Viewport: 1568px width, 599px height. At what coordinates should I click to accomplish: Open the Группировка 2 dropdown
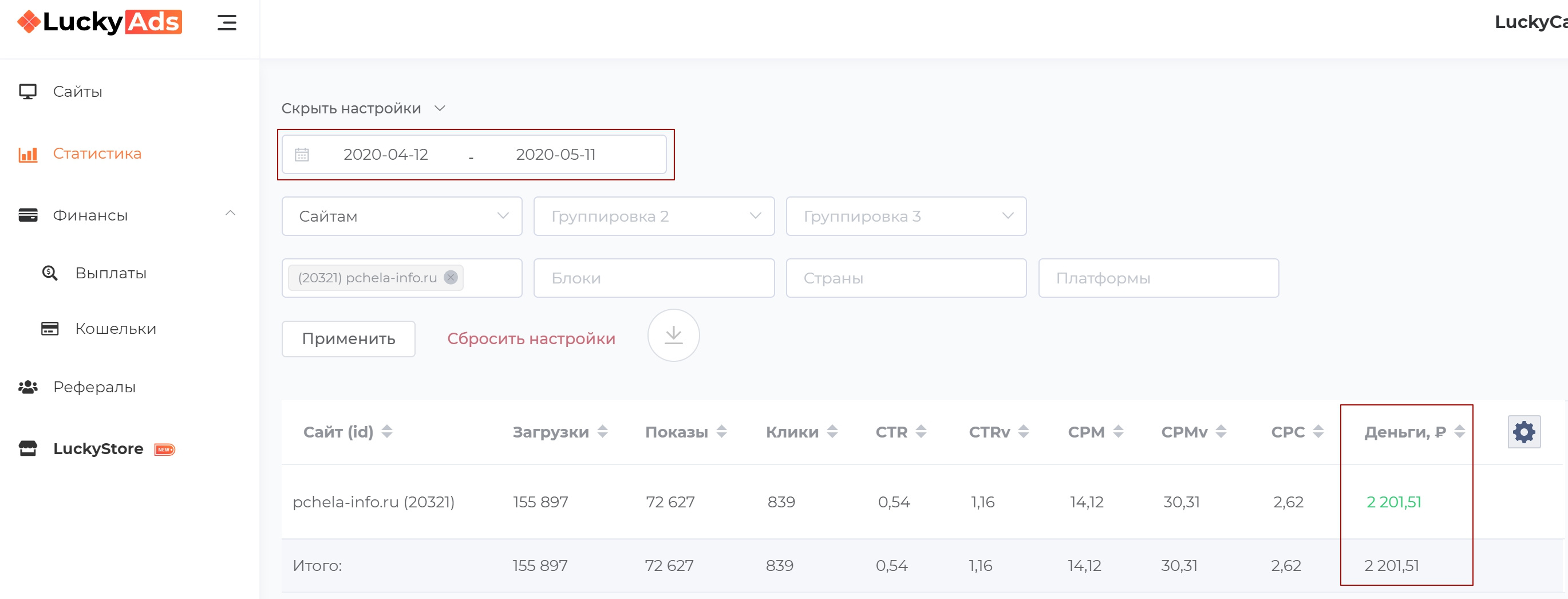click(x=653, y=216)
